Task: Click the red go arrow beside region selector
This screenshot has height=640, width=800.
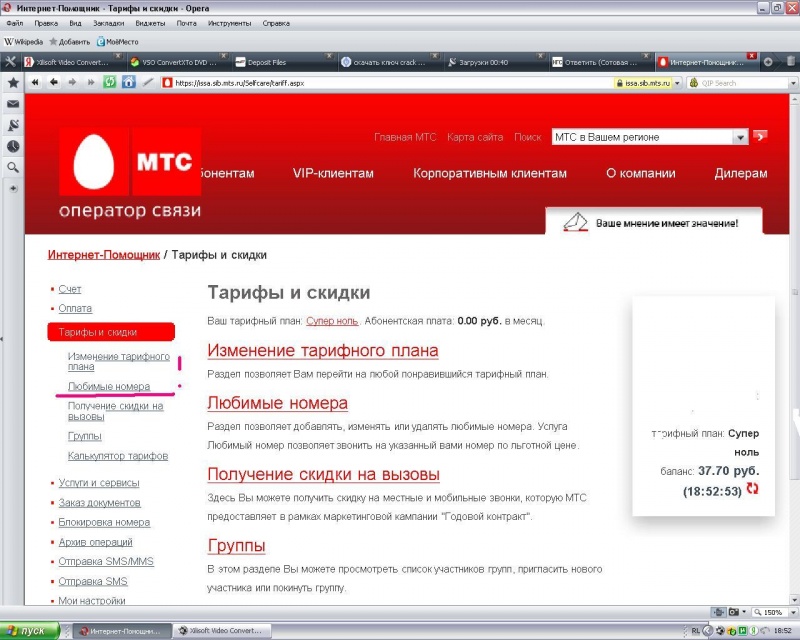Action: [x=761, y=136]
